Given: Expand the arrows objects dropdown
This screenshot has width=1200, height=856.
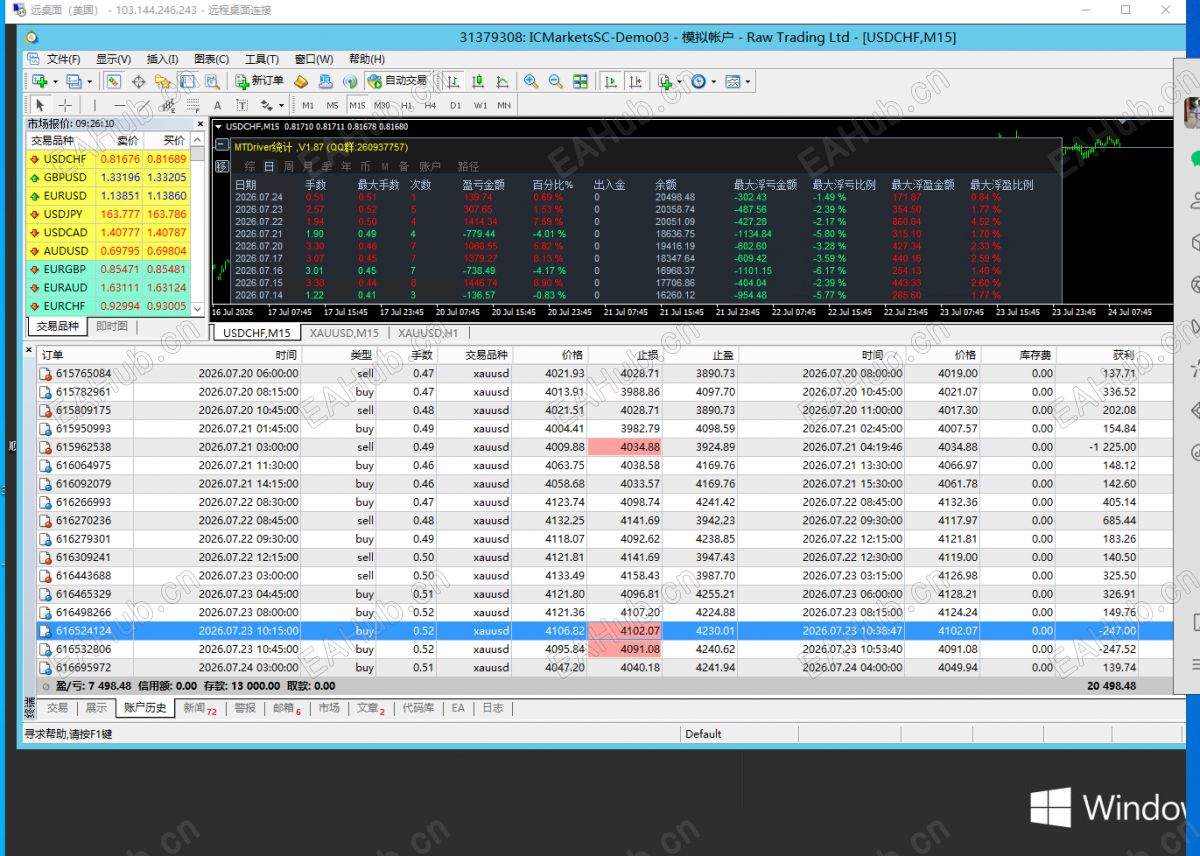Looking at the screenshot, I should coord(281,105).
